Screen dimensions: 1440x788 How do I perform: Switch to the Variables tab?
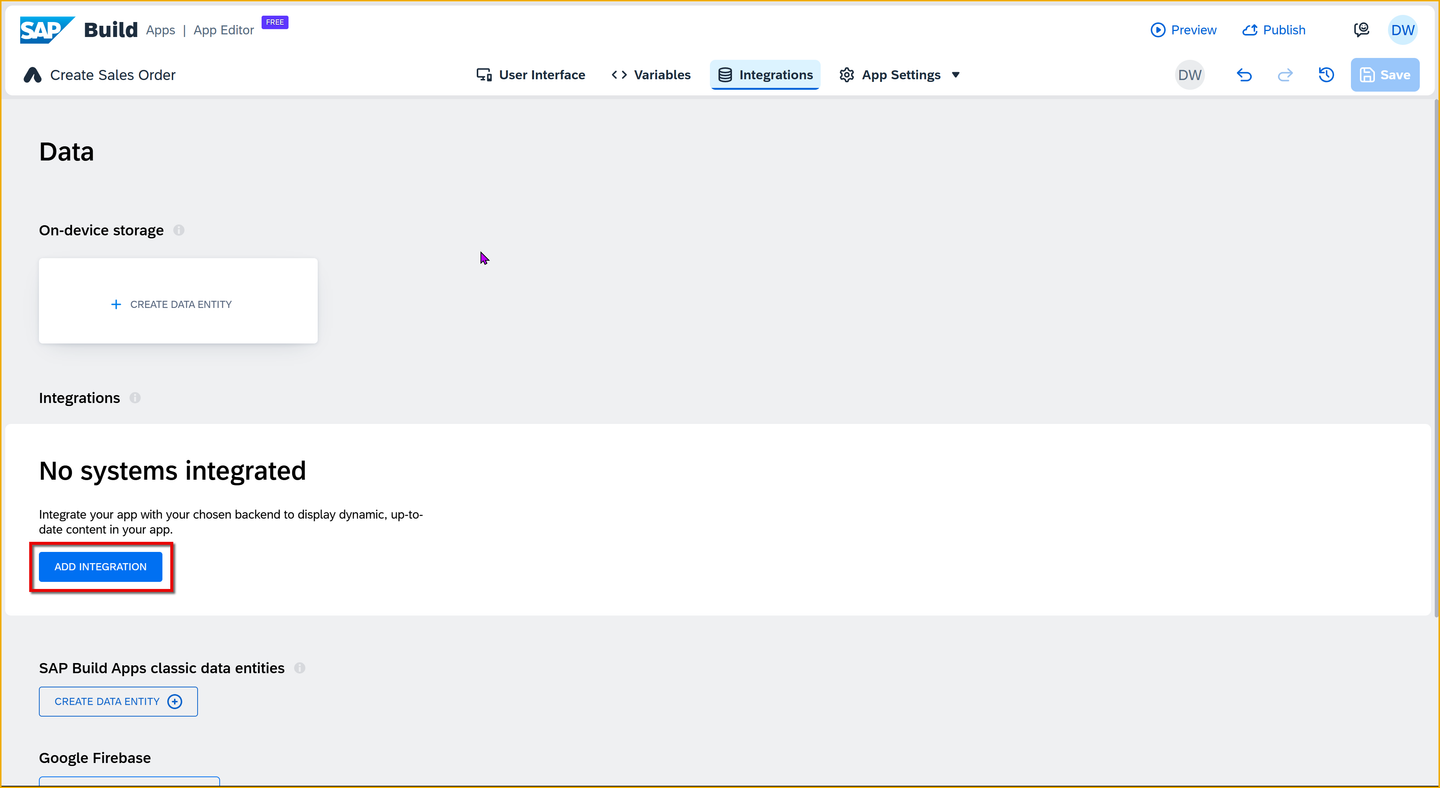coord(651,75)
